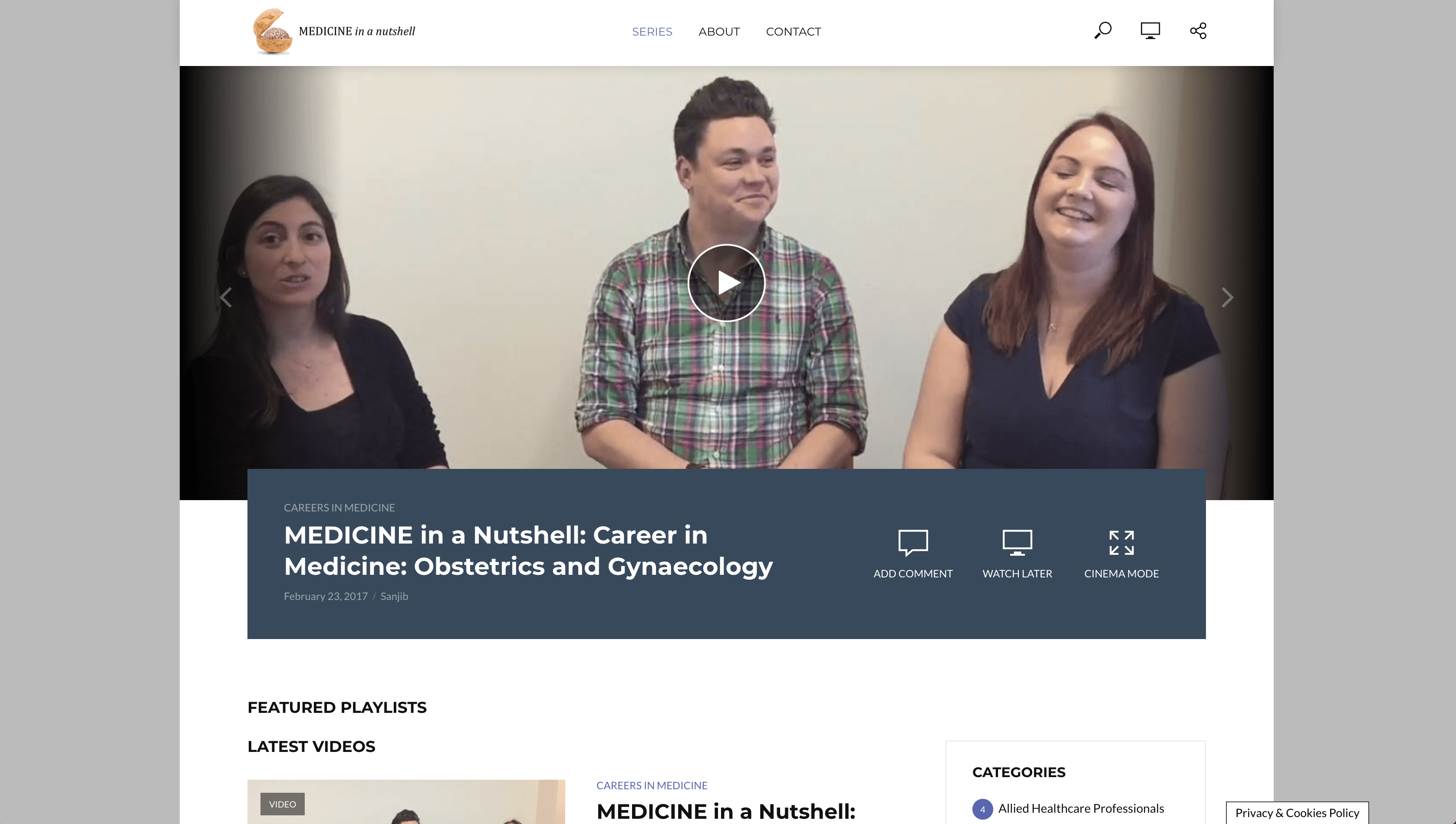Click the share icon in header

coord(1198,30)
